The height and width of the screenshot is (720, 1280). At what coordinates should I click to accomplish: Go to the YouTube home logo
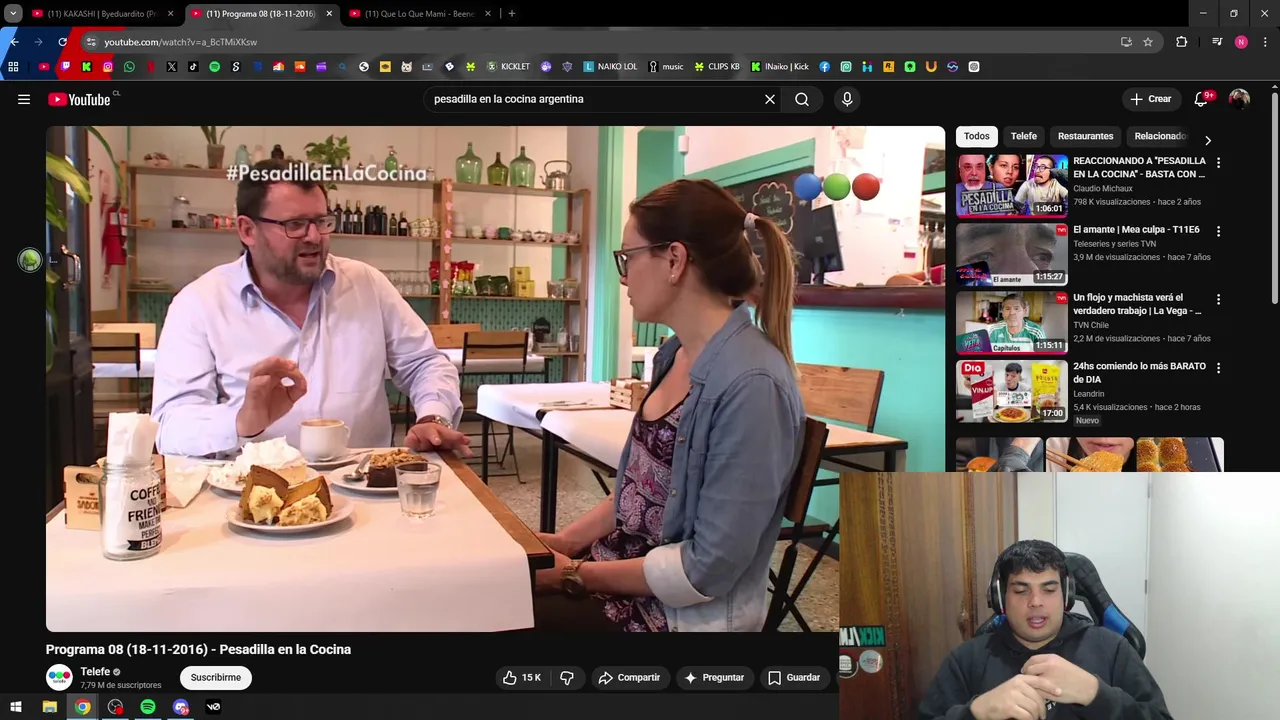click(x=79, y=99)
